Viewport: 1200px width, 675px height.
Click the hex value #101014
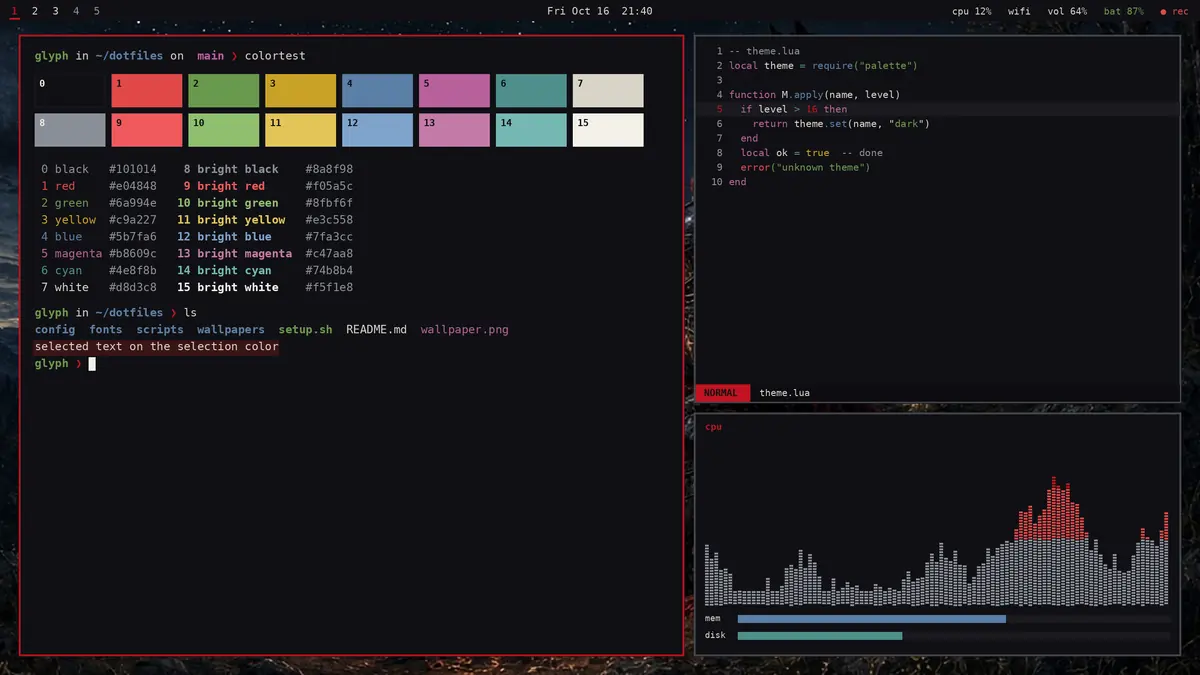pyautogui.click(x=133, y=169)
